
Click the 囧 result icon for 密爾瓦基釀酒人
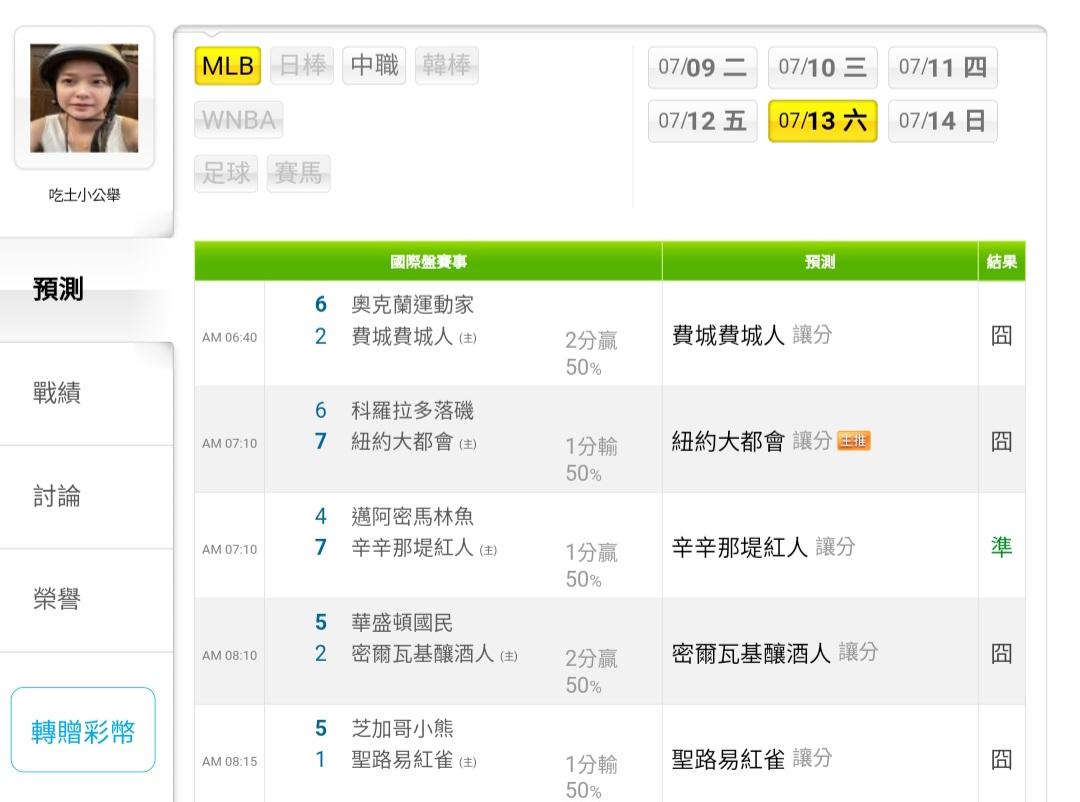(1001, 653)
